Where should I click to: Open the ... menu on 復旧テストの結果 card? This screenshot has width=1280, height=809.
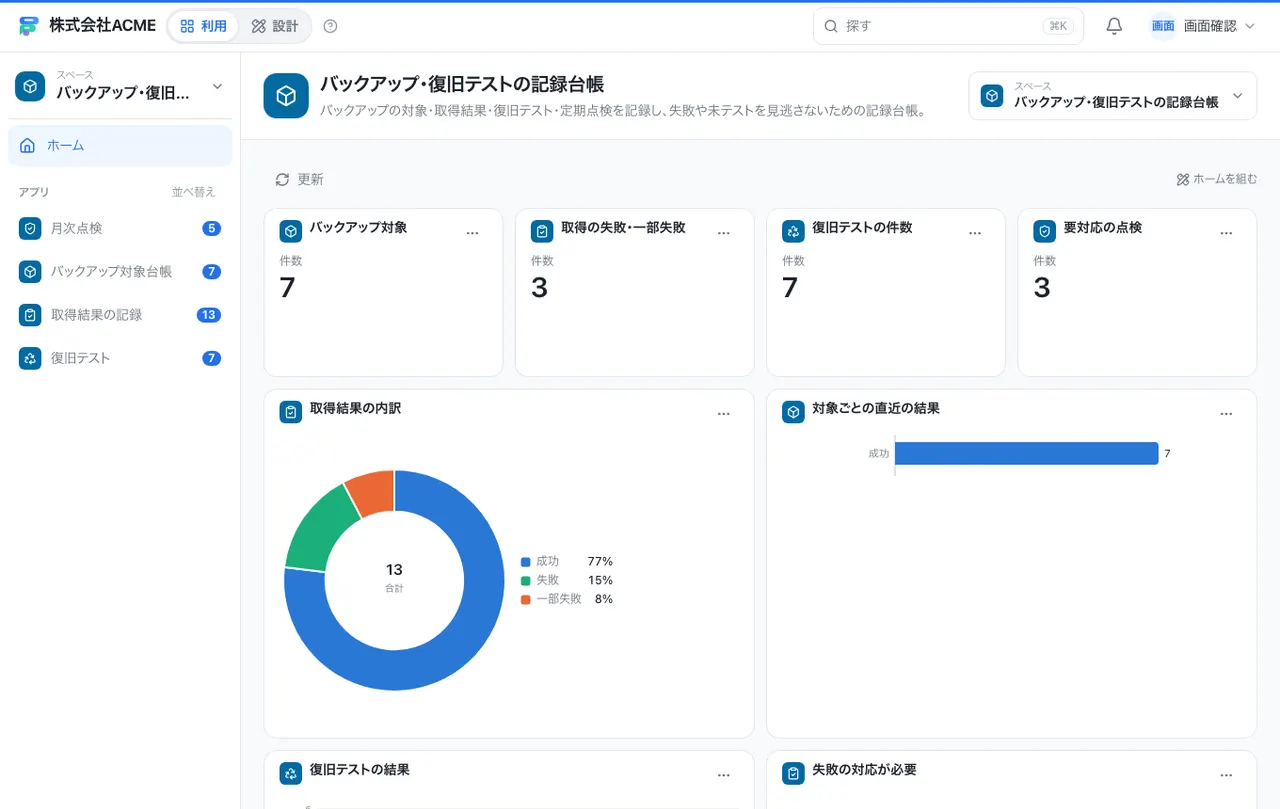(x=724, y=775)
